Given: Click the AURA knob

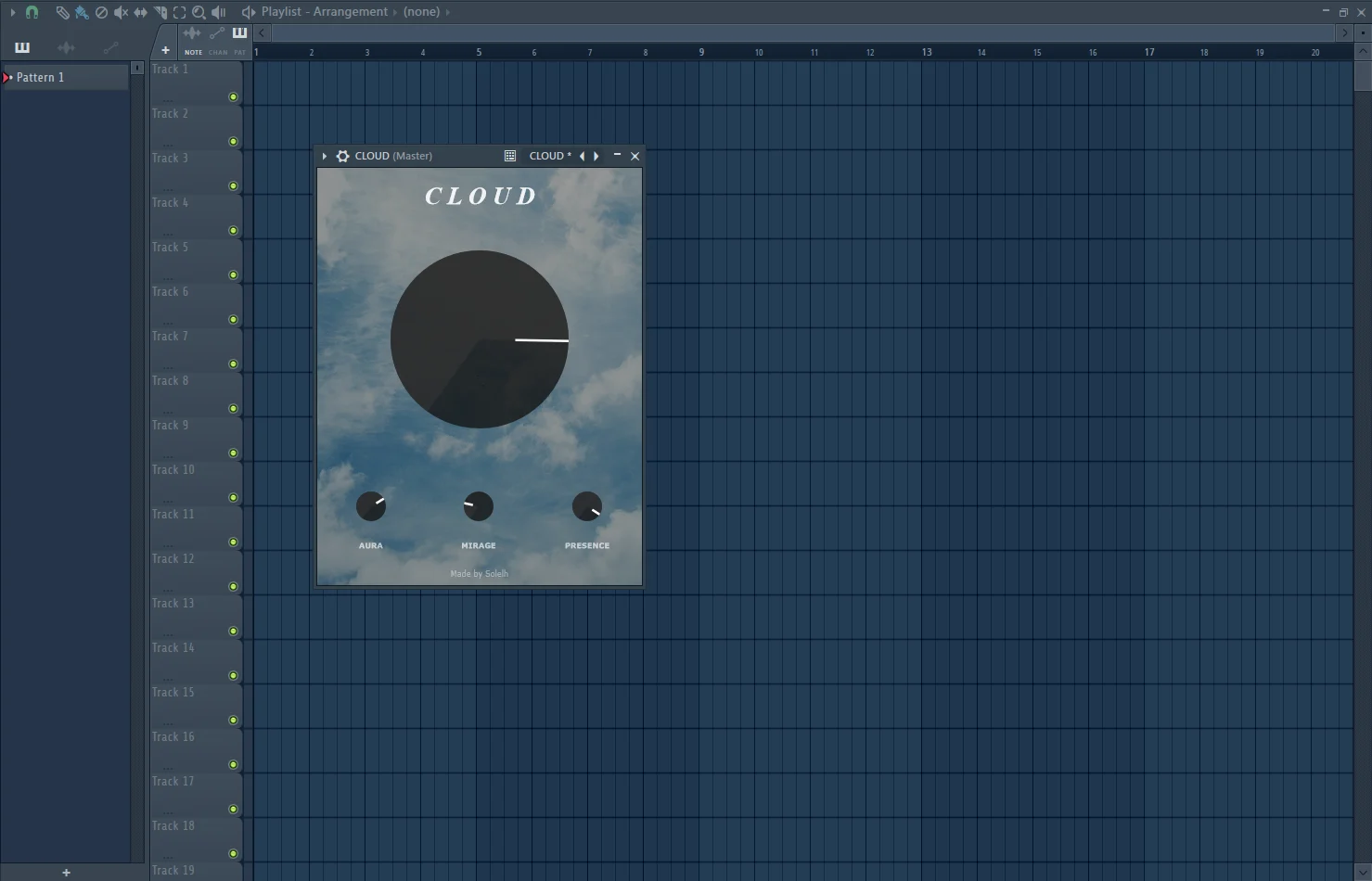Looking at the screenshot, I should [x=371, y=506].
